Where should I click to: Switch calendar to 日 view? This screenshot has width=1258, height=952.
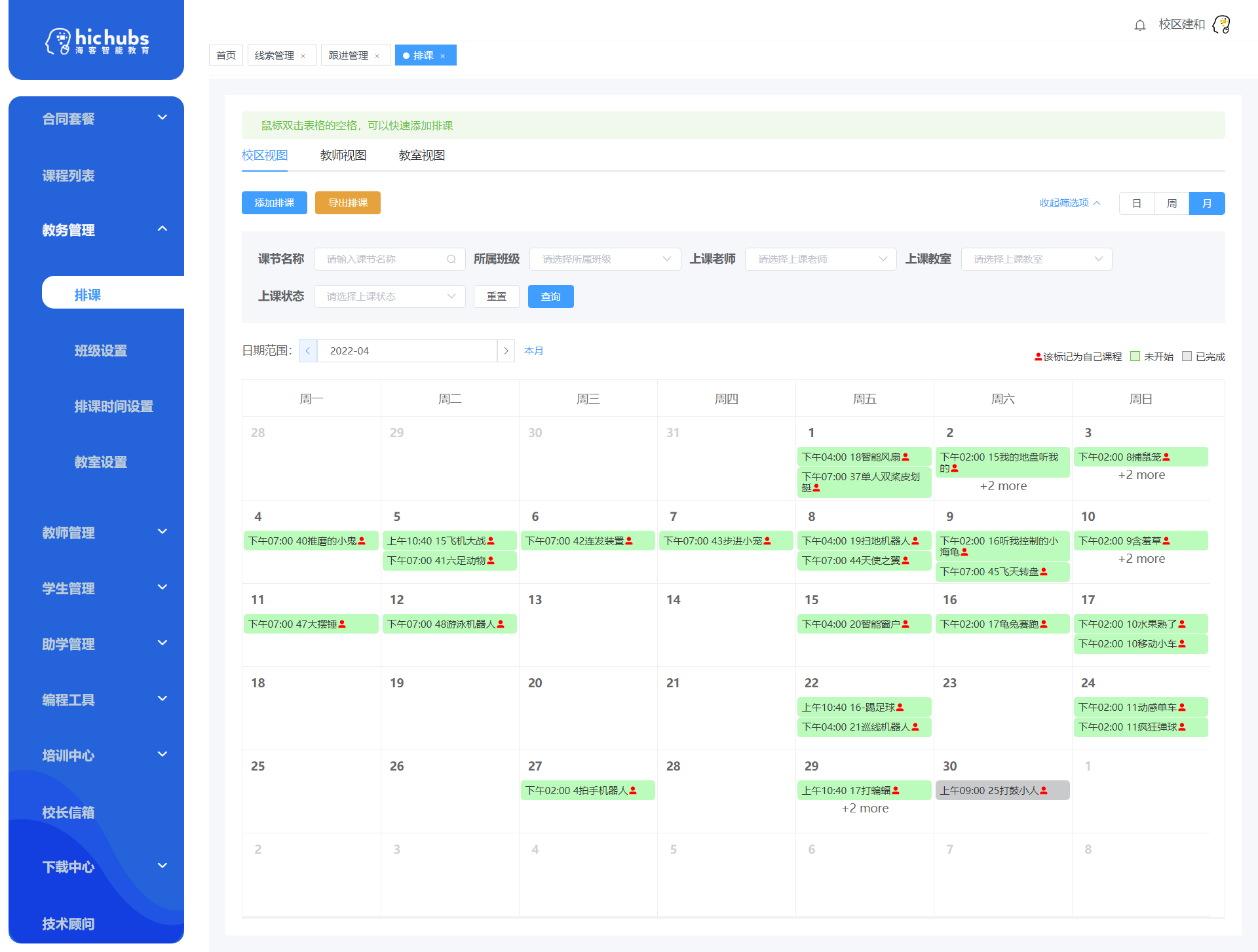point(1137,204)
